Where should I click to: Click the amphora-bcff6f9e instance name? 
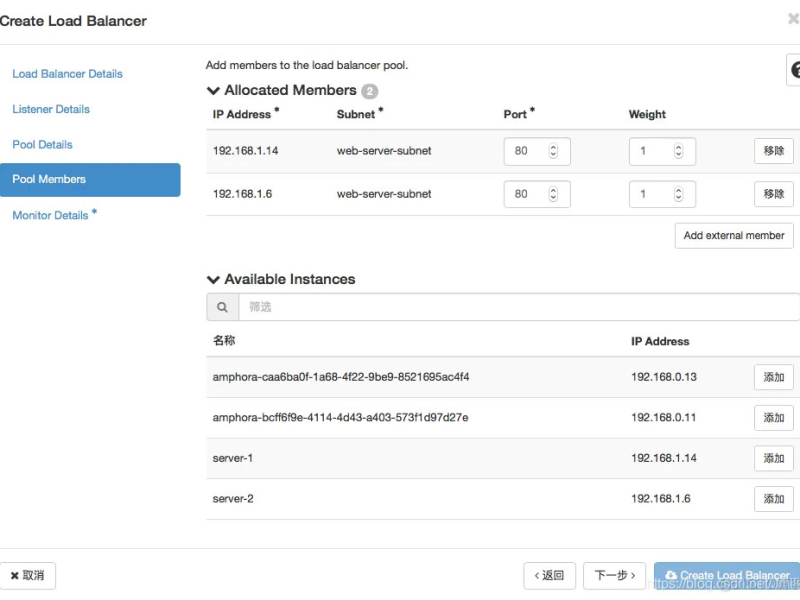click(x=340, y=418)
